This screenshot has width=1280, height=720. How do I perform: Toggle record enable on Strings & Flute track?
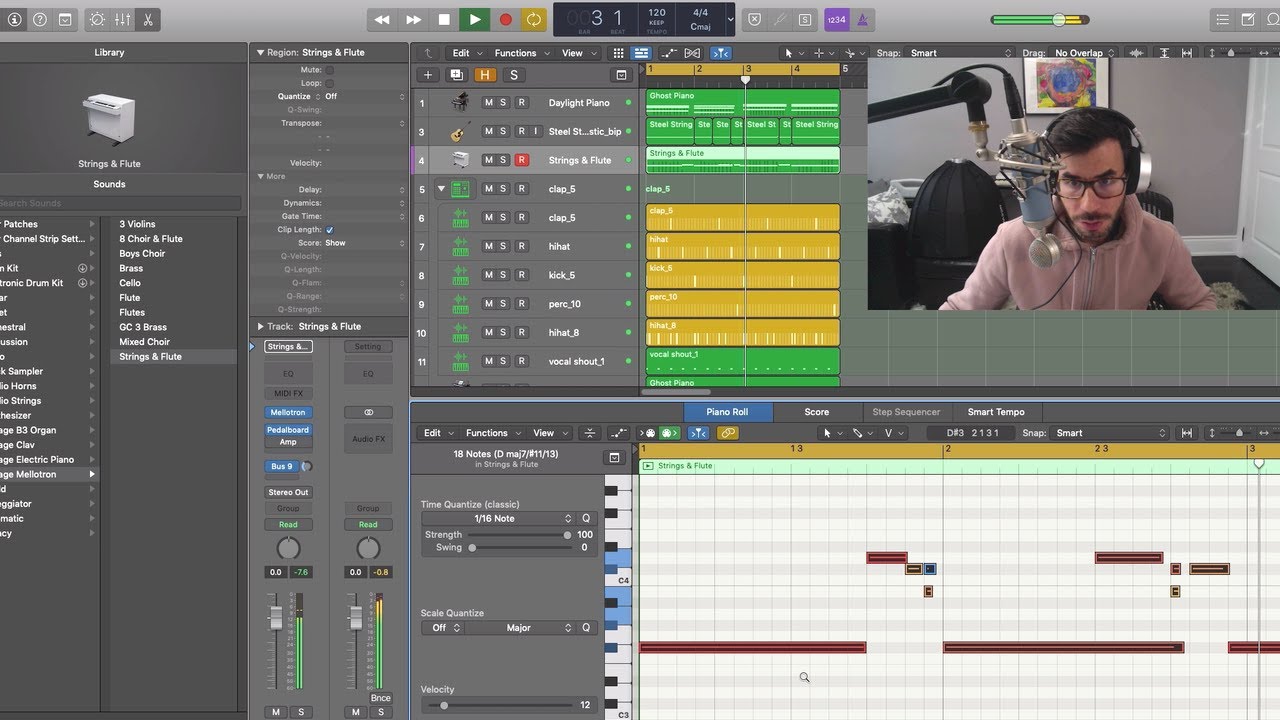point(521,160)
